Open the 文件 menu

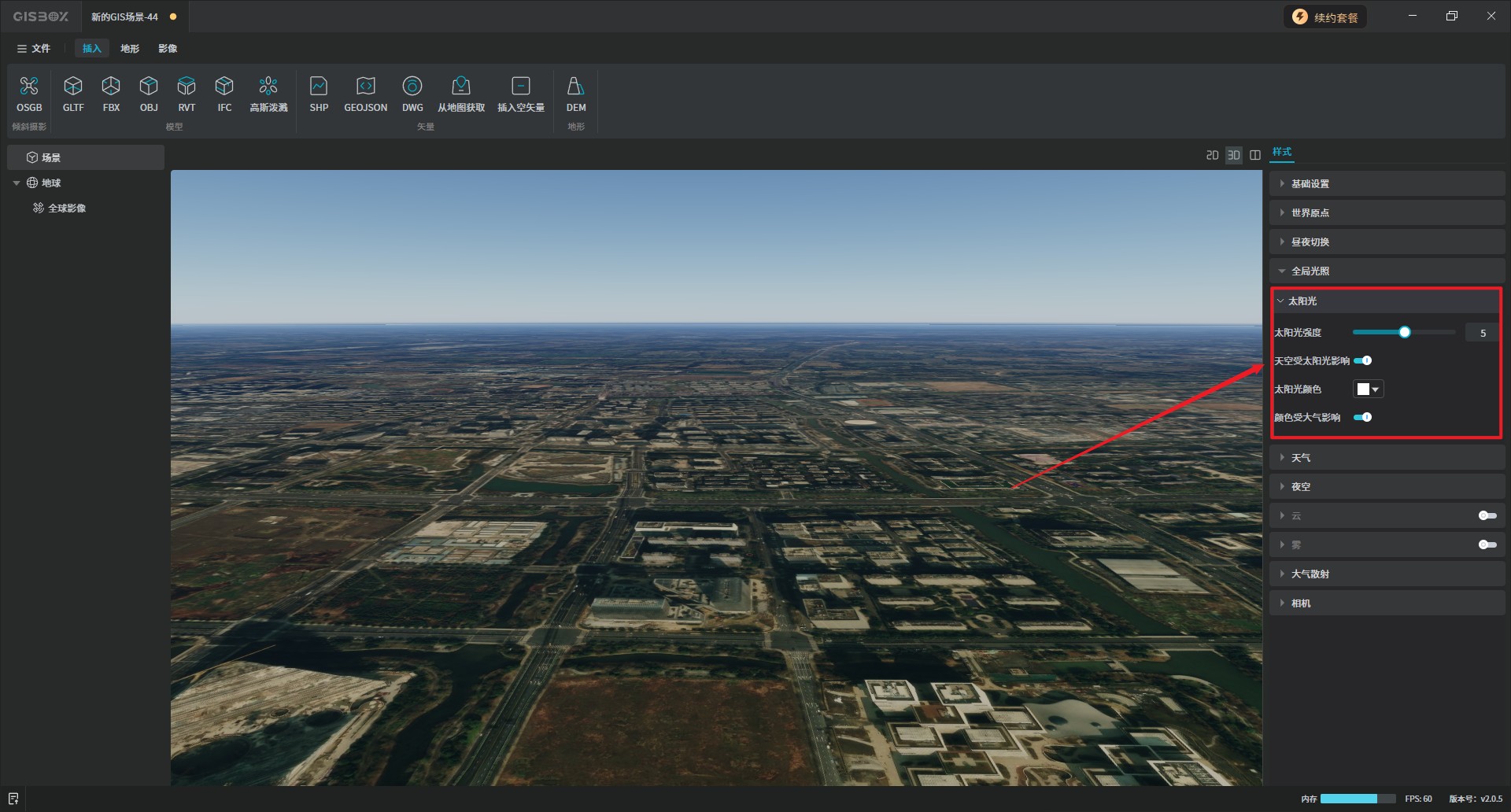point(34,49)
